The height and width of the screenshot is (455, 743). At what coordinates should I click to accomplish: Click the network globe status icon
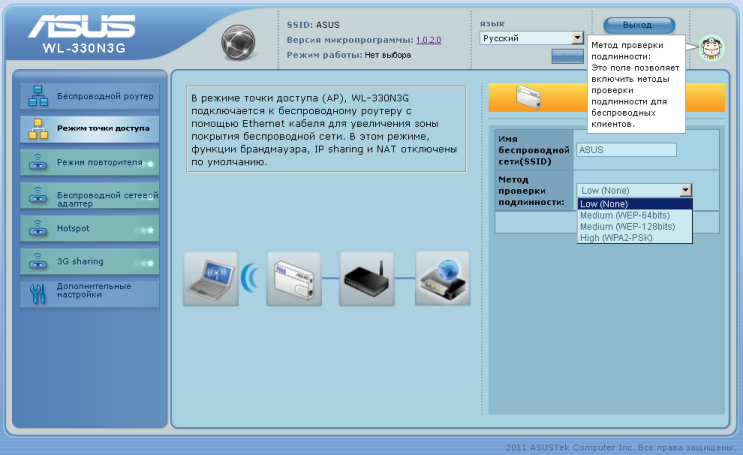[x=238, y=43]
